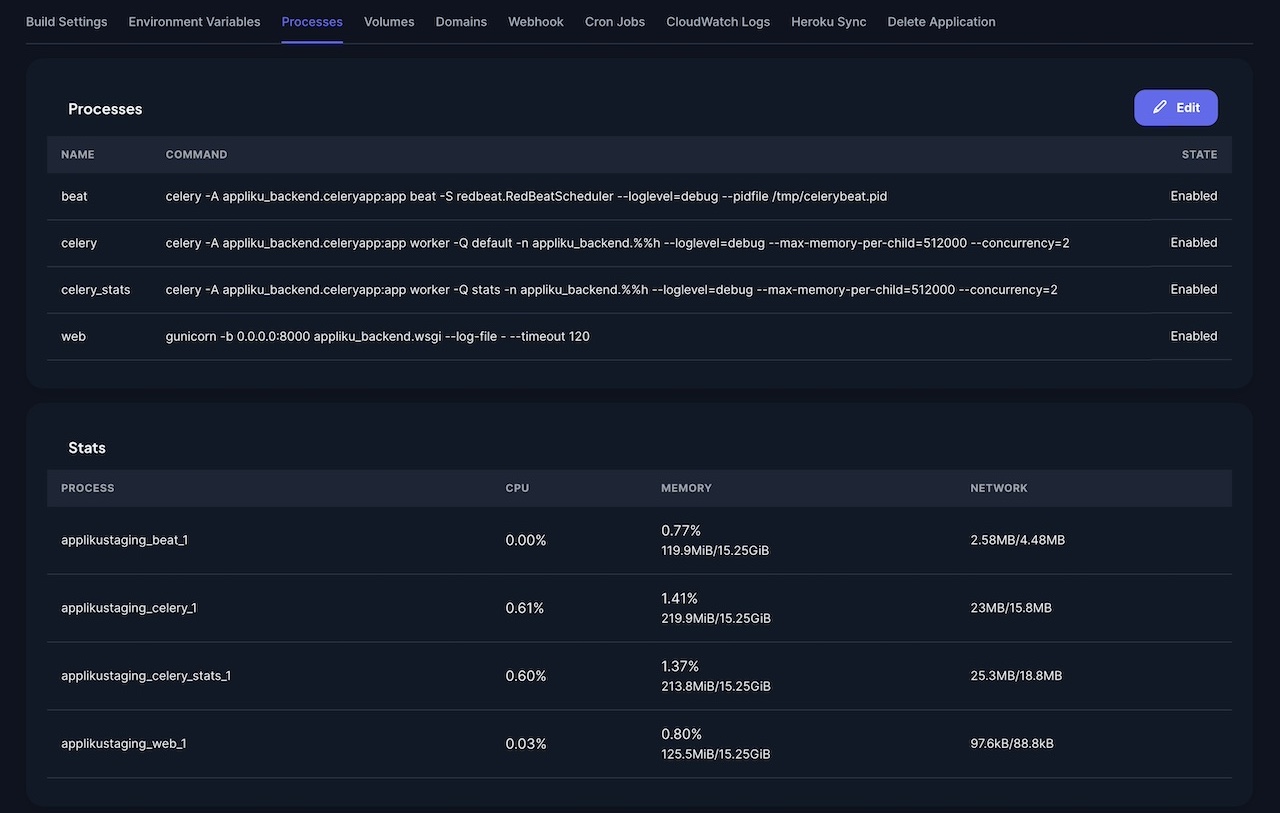Image resolution: width=1280 pixels, height=813 pixels.
Task: Open the Domains tab
Action: coord(461,21)
